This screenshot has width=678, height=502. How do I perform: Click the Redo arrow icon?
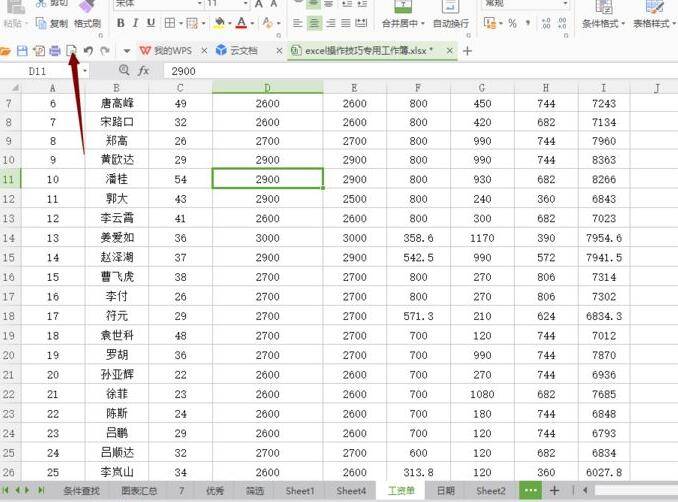[x=105, y=50]
